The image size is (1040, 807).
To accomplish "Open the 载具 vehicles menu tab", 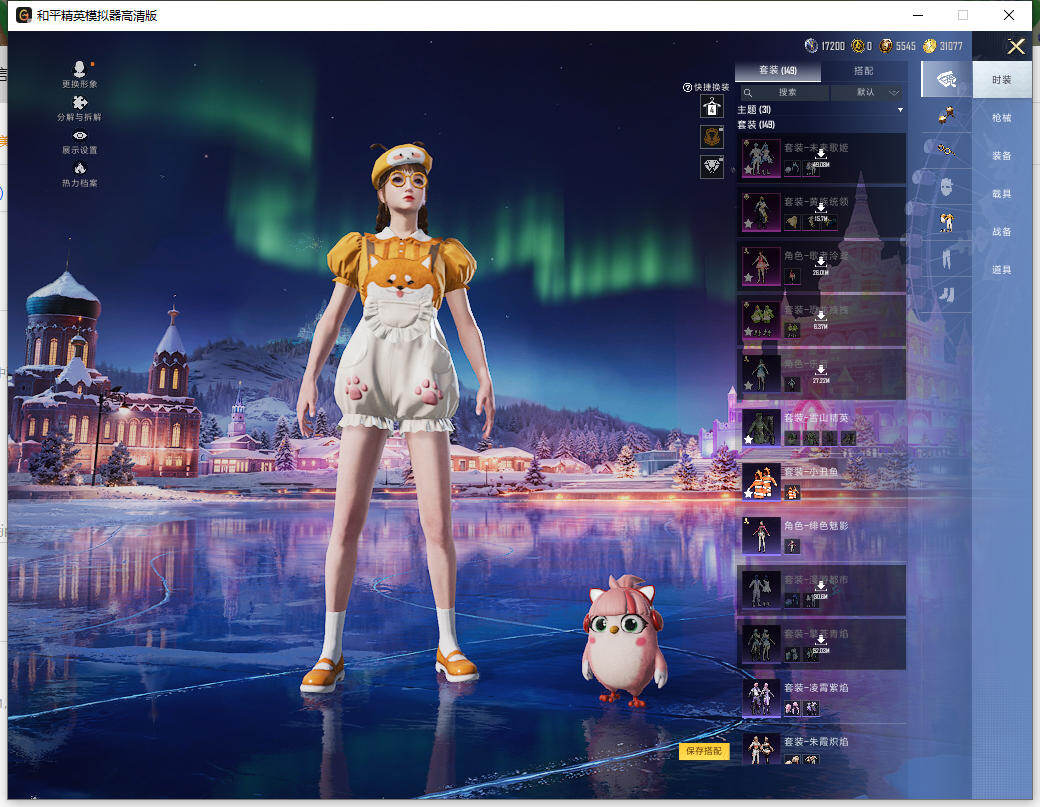I will tap(1001, 194).
